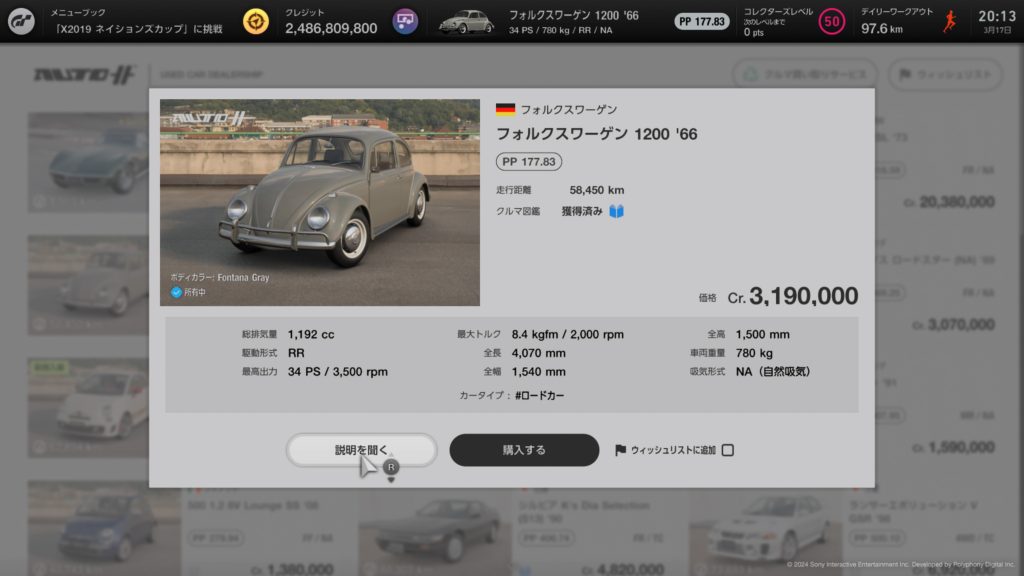Click the #ロードカー car type tag
Viewport: 1024px width, 576px height.
(539, 396)
